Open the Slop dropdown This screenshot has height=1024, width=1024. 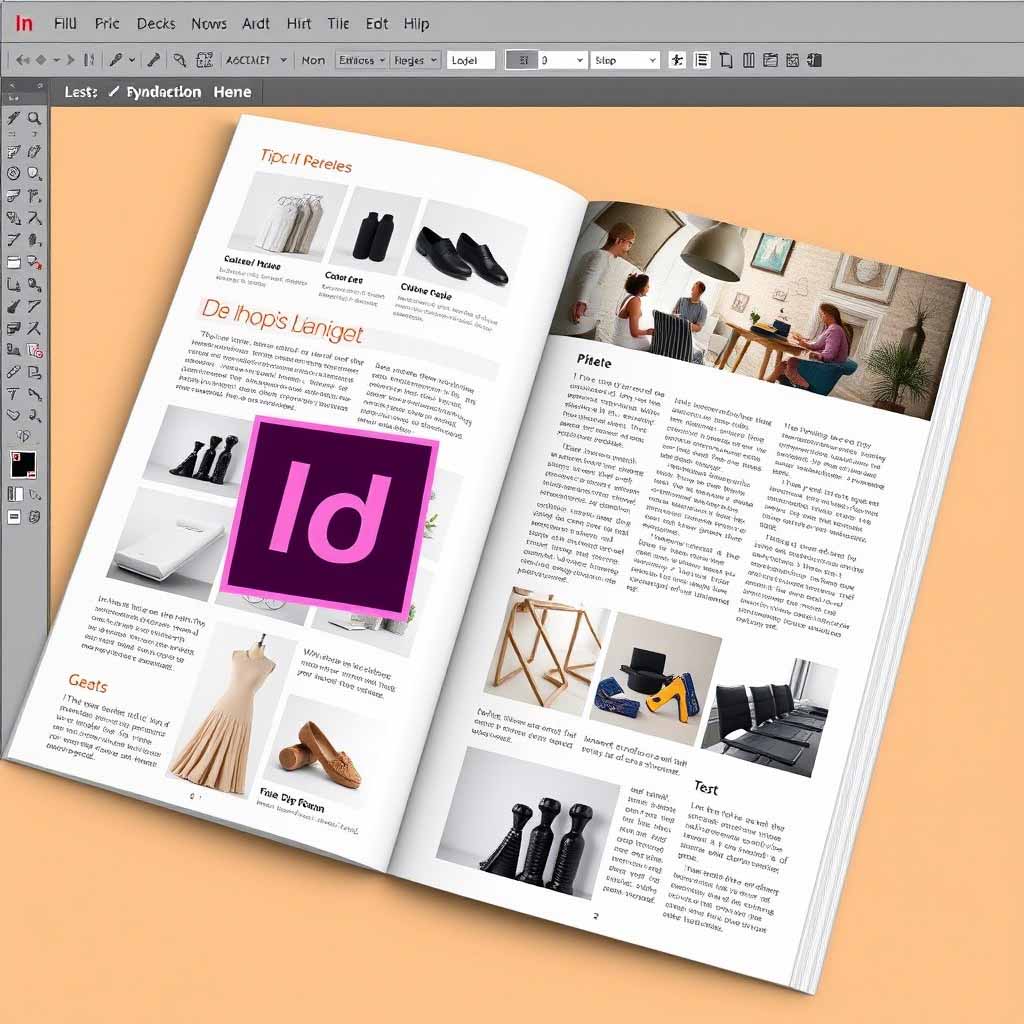tap(625, 60)
